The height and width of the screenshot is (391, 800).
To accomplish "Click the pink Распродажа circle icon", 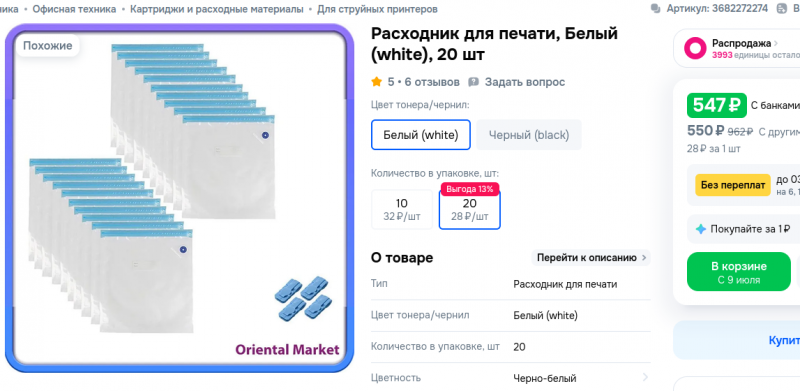I will [695, 48].
